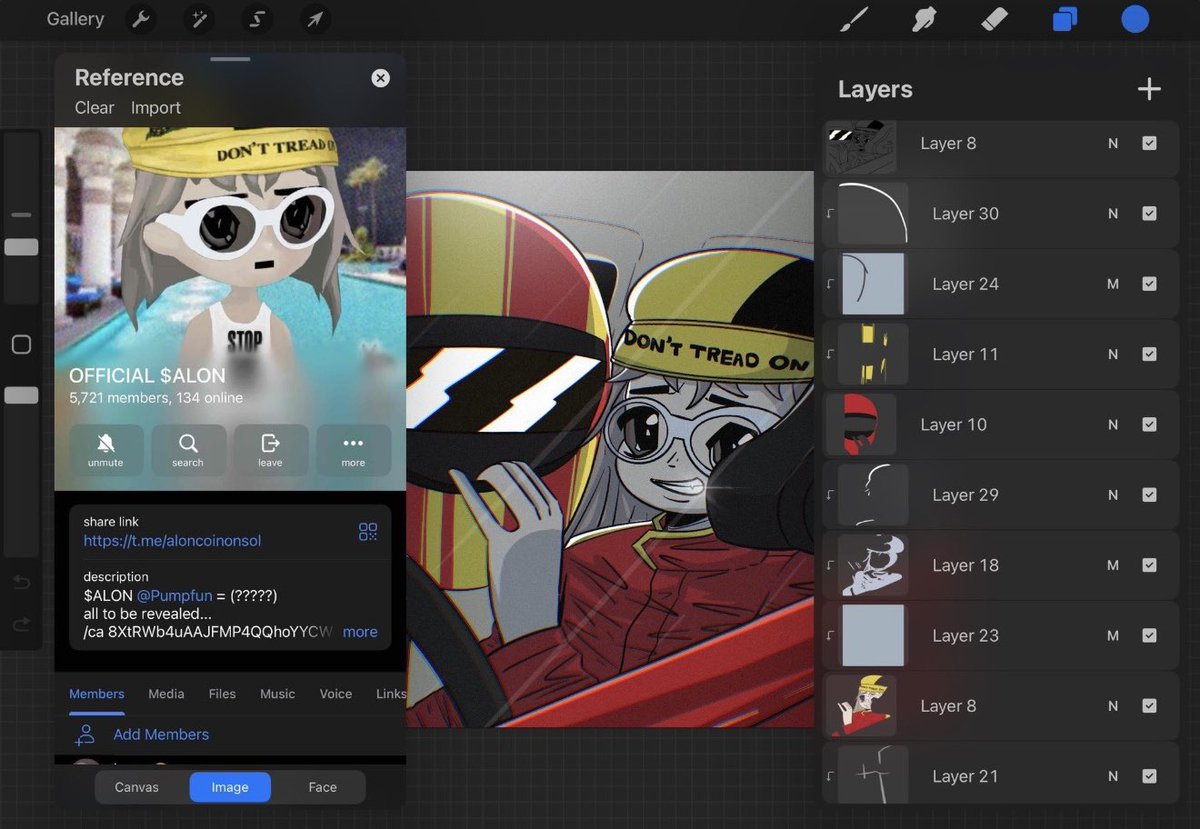Viewport: 1200px width, 829px height.
Task: Open the blue color picker
Action: [1135, 19]
